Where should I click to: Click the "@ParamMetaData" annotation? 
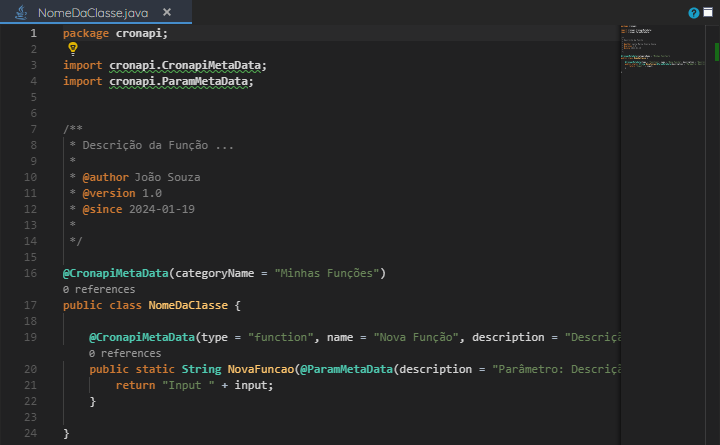[x=347, y=369]
